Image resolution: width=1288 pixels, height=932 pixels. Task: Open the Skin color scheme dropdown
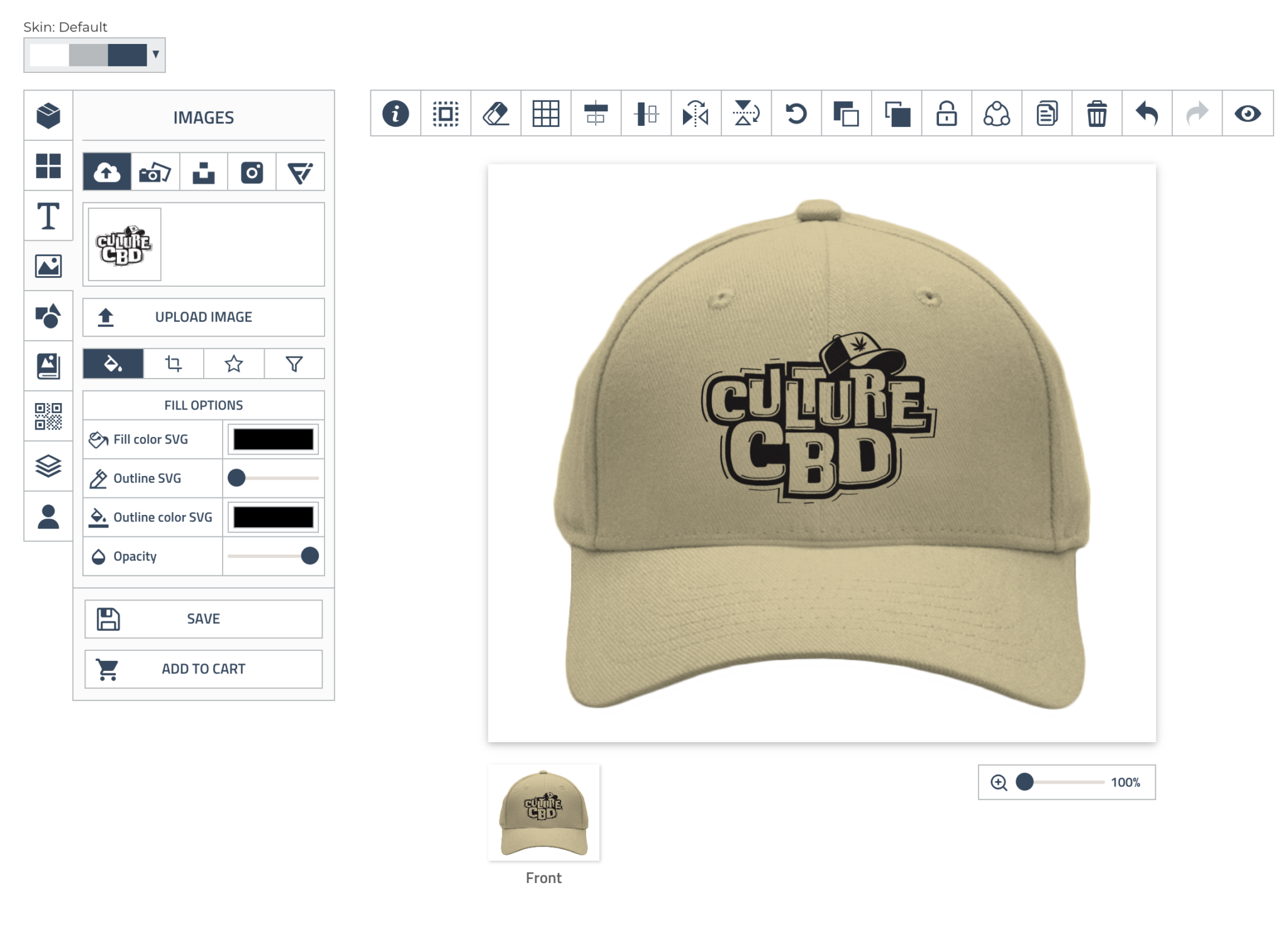94,55
